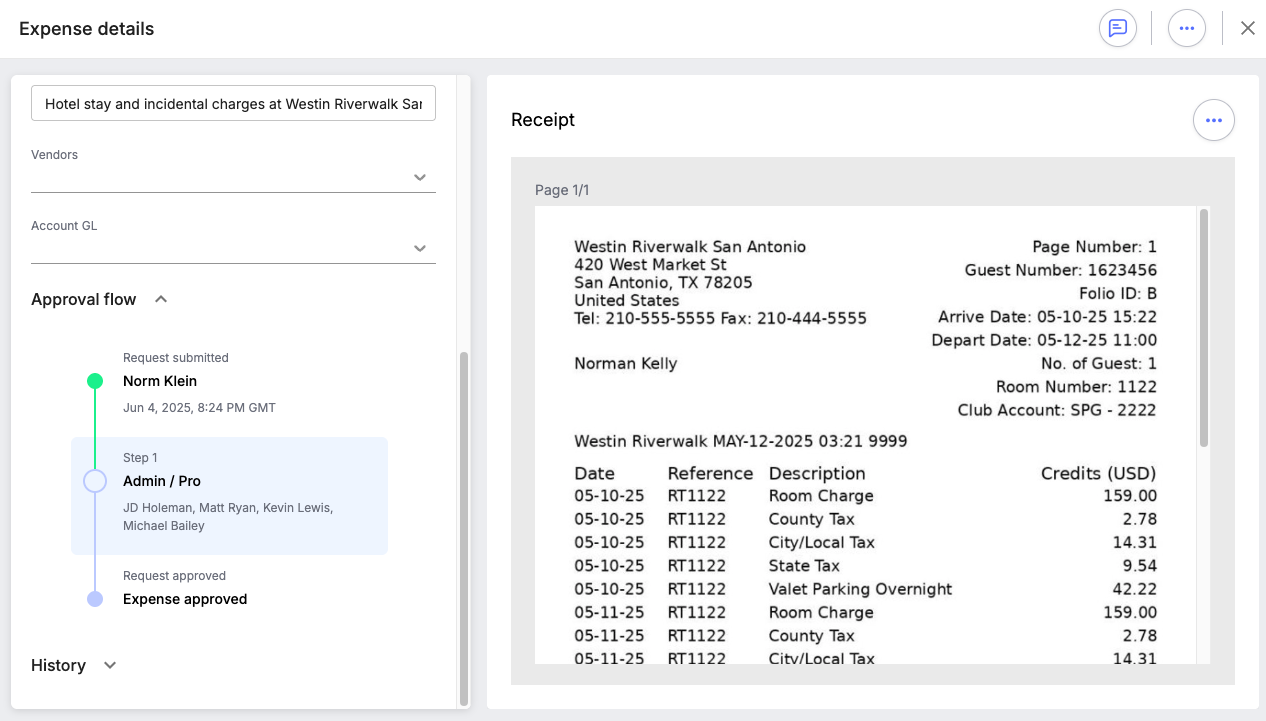The height and width of the screenshot is (721, 1266).
Task: Open the Account GL dropdown
Action: point(233,248)
